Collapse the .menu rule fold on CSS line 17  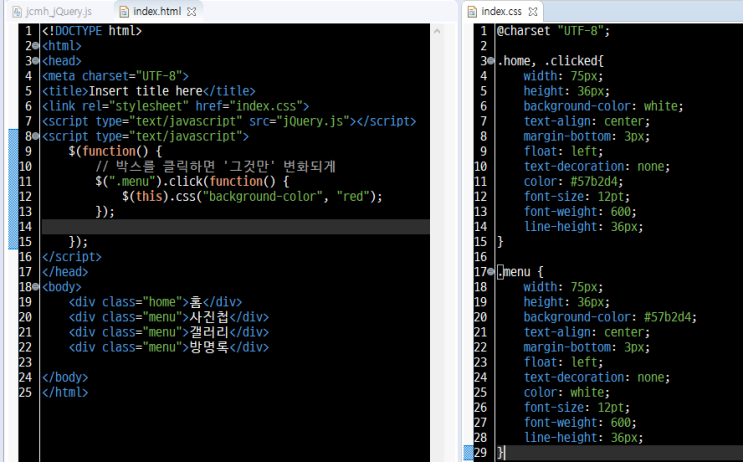(x=491, y=272)
